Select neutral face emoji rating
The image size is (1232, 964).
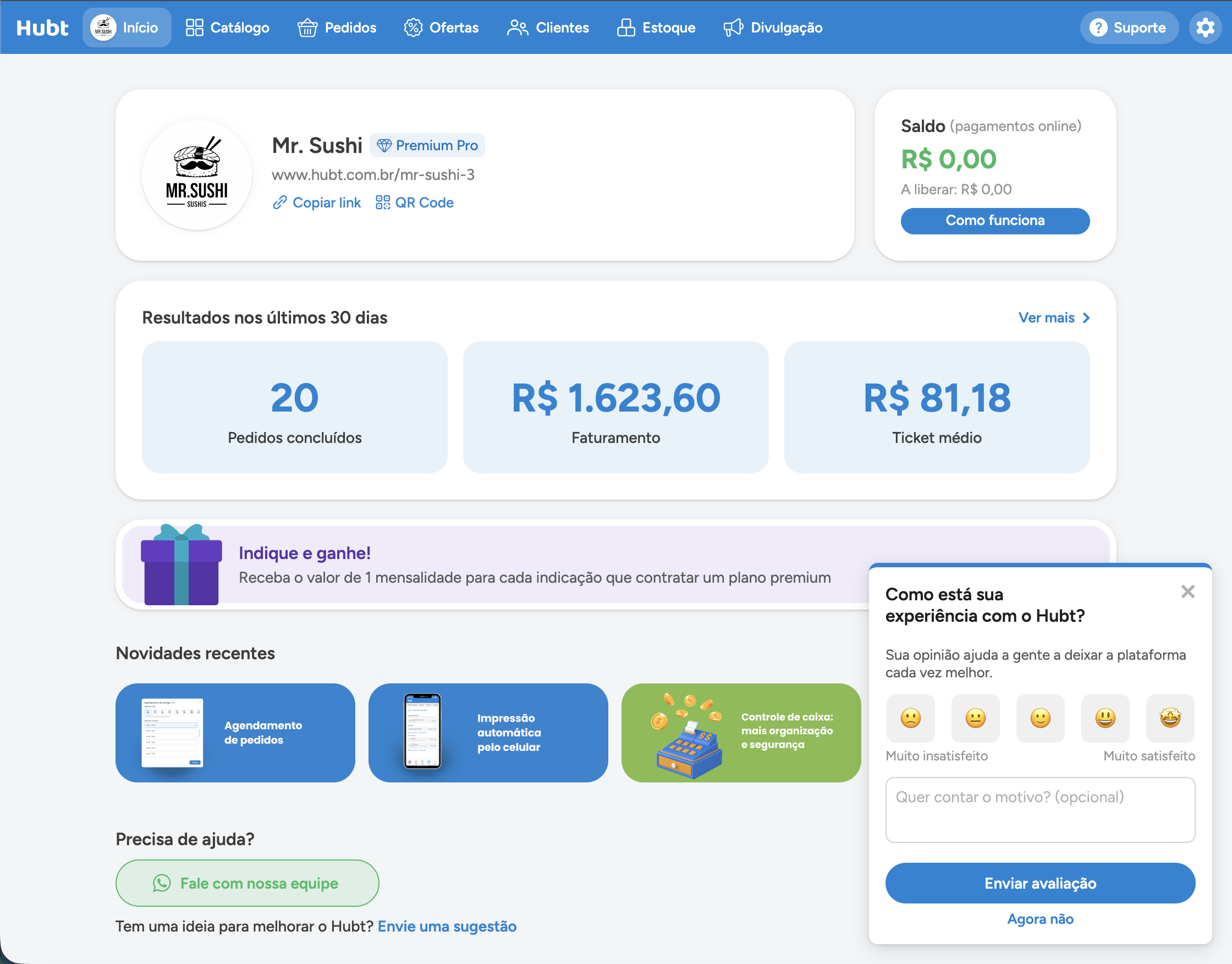[975, 718]
